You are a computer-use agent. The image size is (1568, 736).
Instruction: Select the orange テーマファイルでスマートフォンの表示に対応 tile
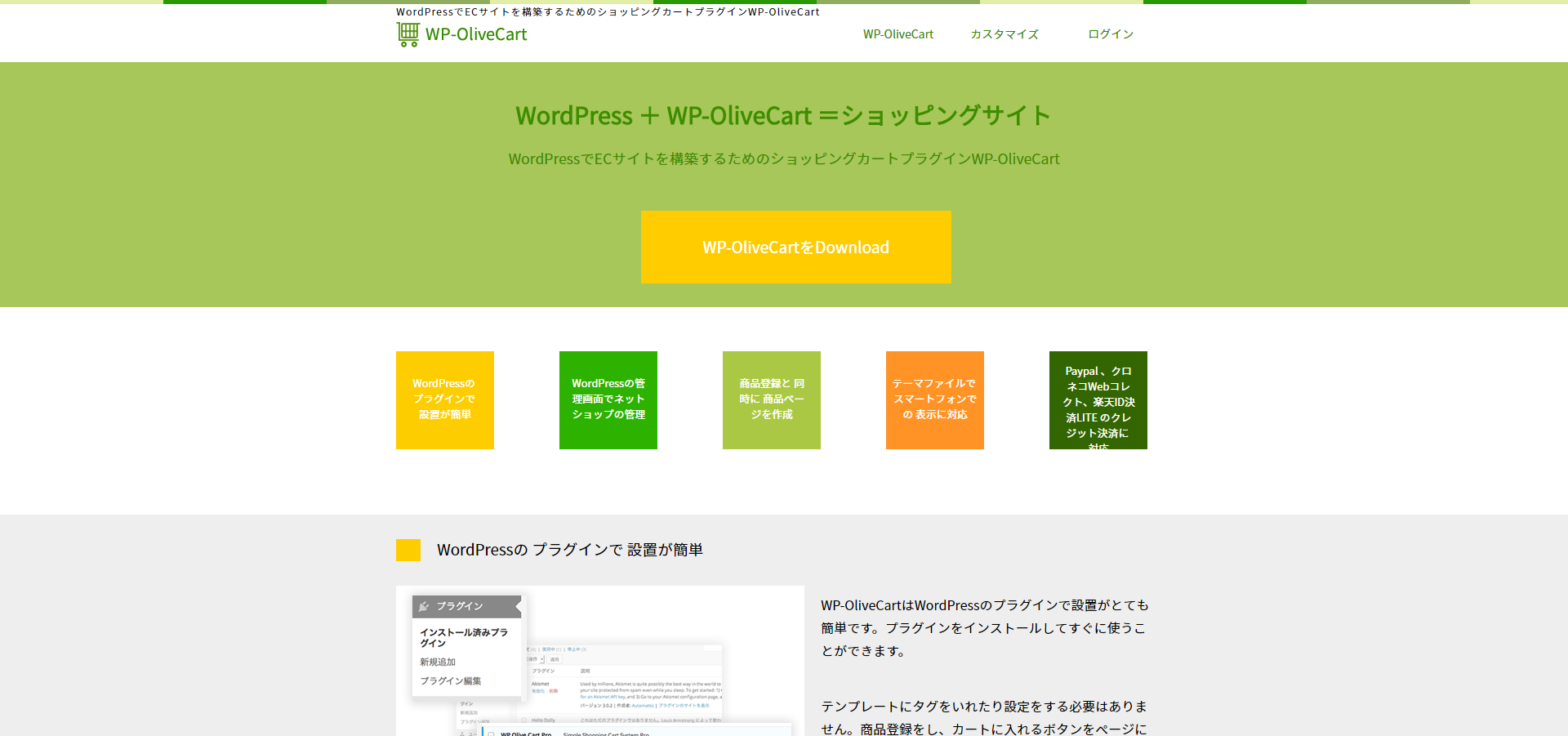pyautogui.click(x=935, y=400)
